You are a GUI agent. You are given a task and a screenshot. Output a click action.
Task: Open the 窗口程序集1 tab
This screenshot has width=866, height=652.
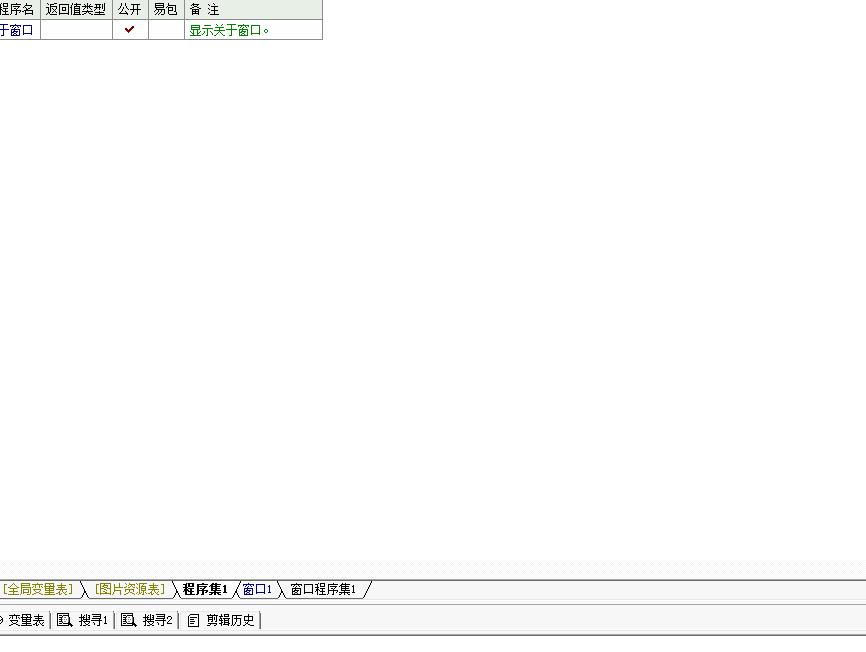pos(323,589)
